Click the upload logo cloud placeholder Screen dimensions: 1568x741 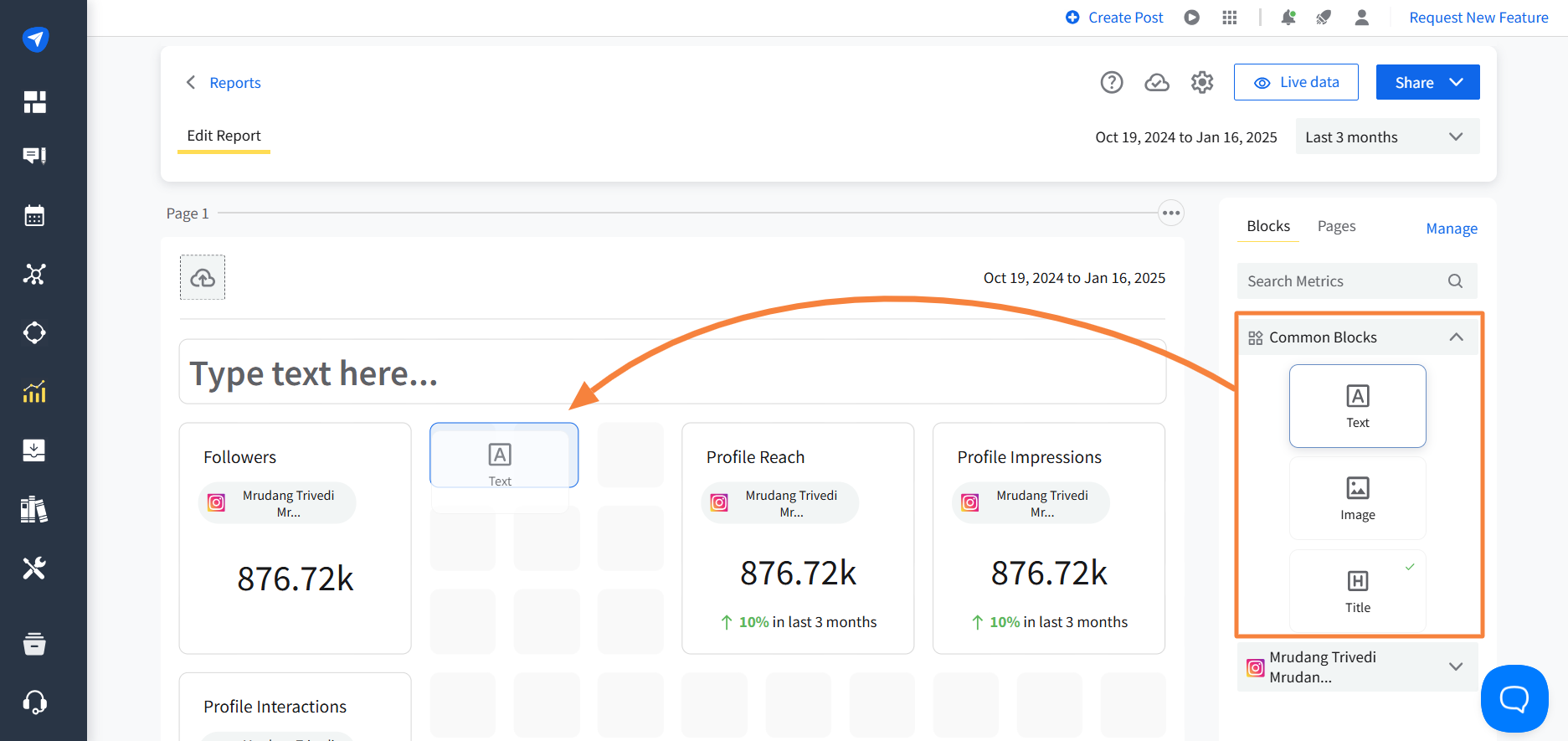click(x=203, y=277)
